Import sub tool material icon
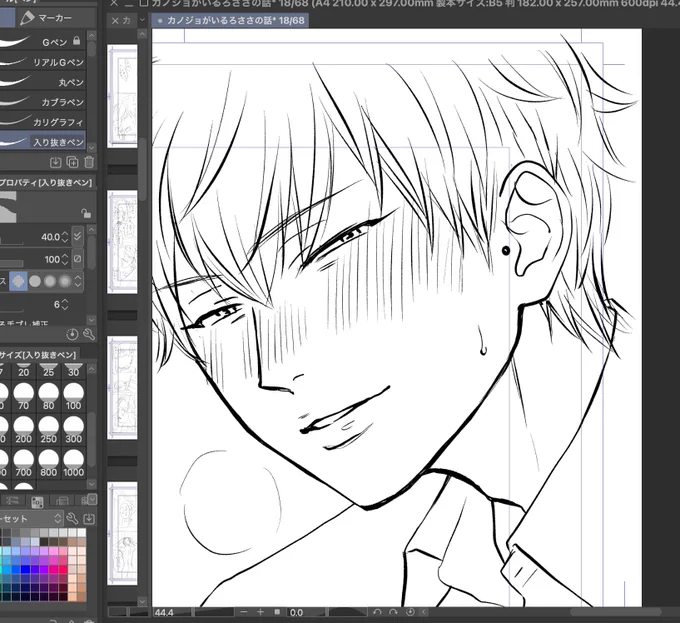This screenshot has width=680, height=623. click(56, 162)
